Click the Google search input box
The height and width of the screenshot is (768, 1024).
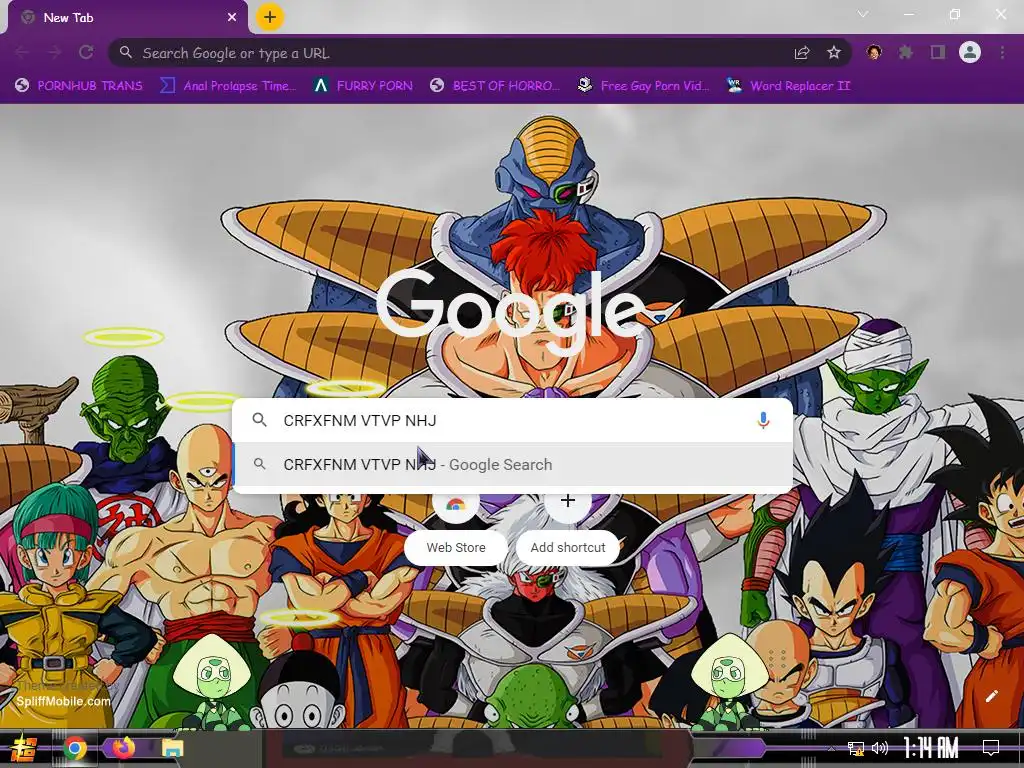click(513, 420)
